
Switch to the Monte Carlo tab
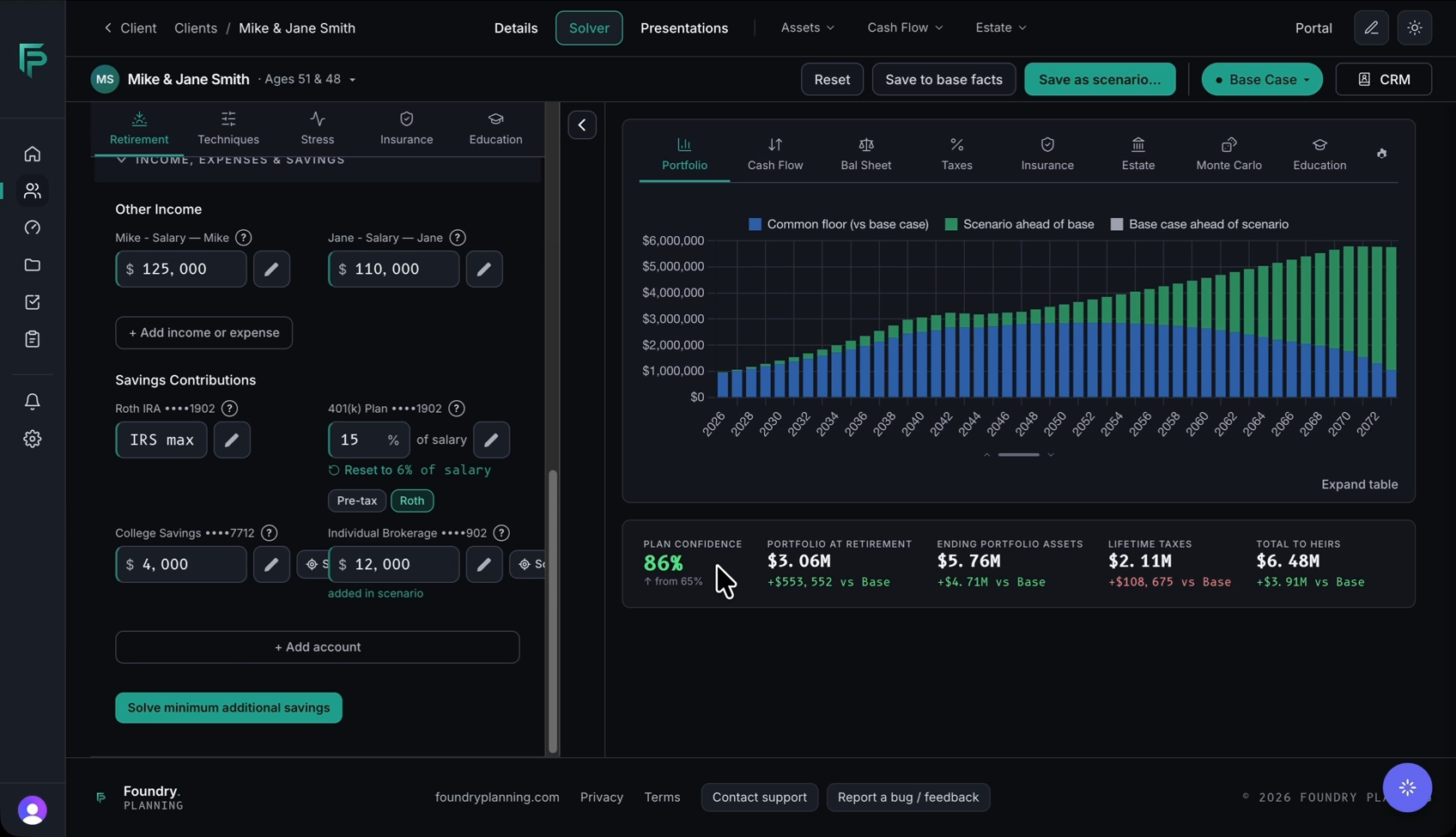pos(1228,154)
